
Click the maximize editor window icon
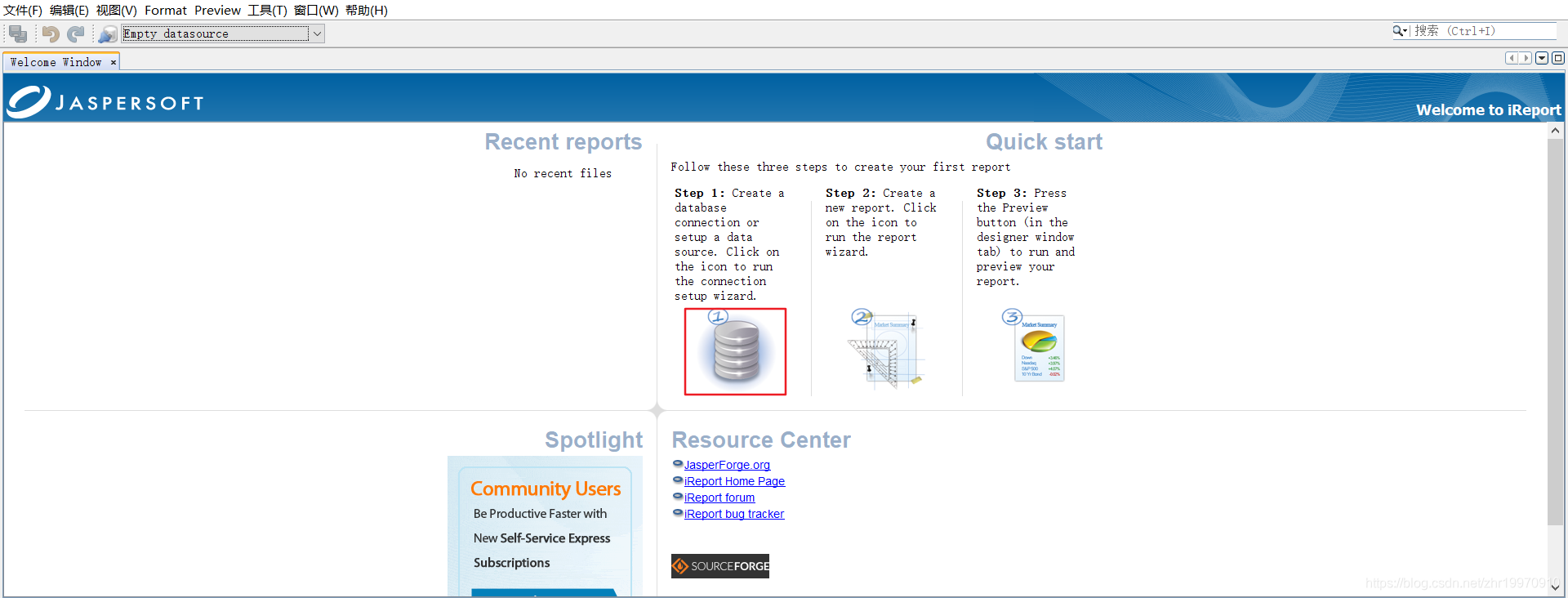point(1558,58)
